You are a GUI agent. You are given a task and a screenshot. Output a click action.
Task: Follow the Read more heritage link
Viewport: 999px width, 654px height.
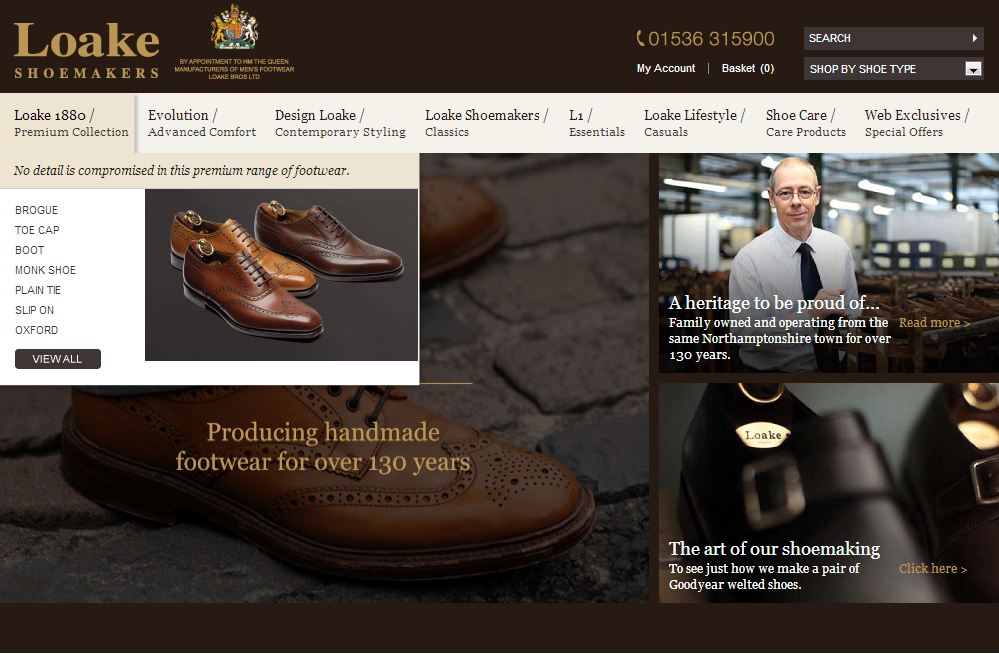click(934, 323)
